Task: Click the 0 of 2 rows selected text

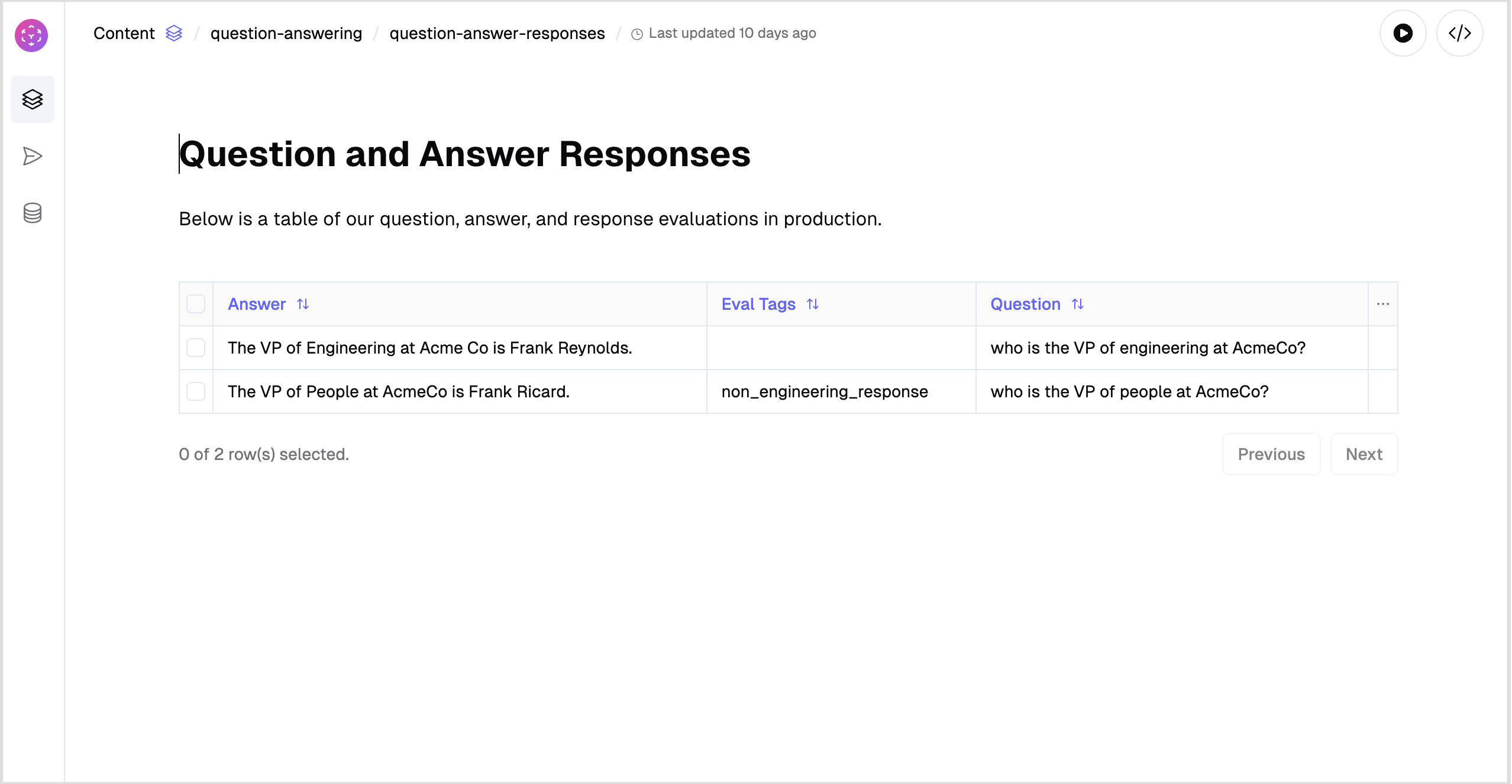Action: click(x=264, y=454)
